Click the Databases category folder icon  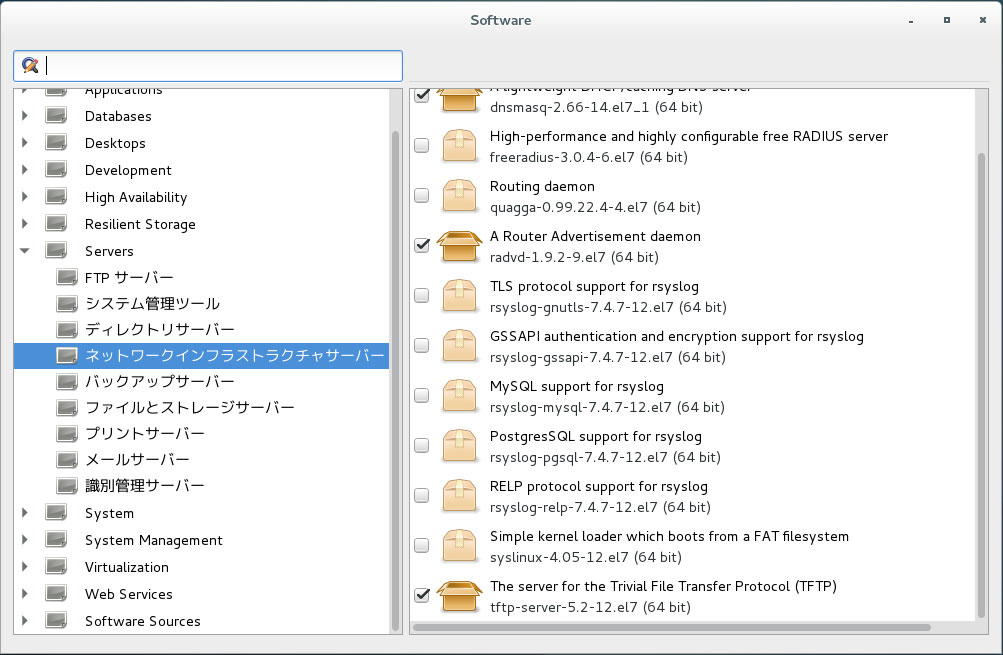pos(56,116)
